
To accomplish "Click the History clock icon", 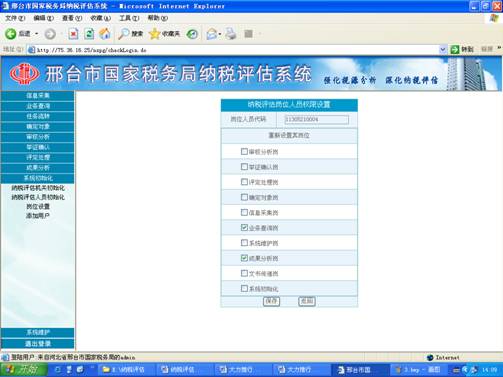I will (x=192, y=34).
